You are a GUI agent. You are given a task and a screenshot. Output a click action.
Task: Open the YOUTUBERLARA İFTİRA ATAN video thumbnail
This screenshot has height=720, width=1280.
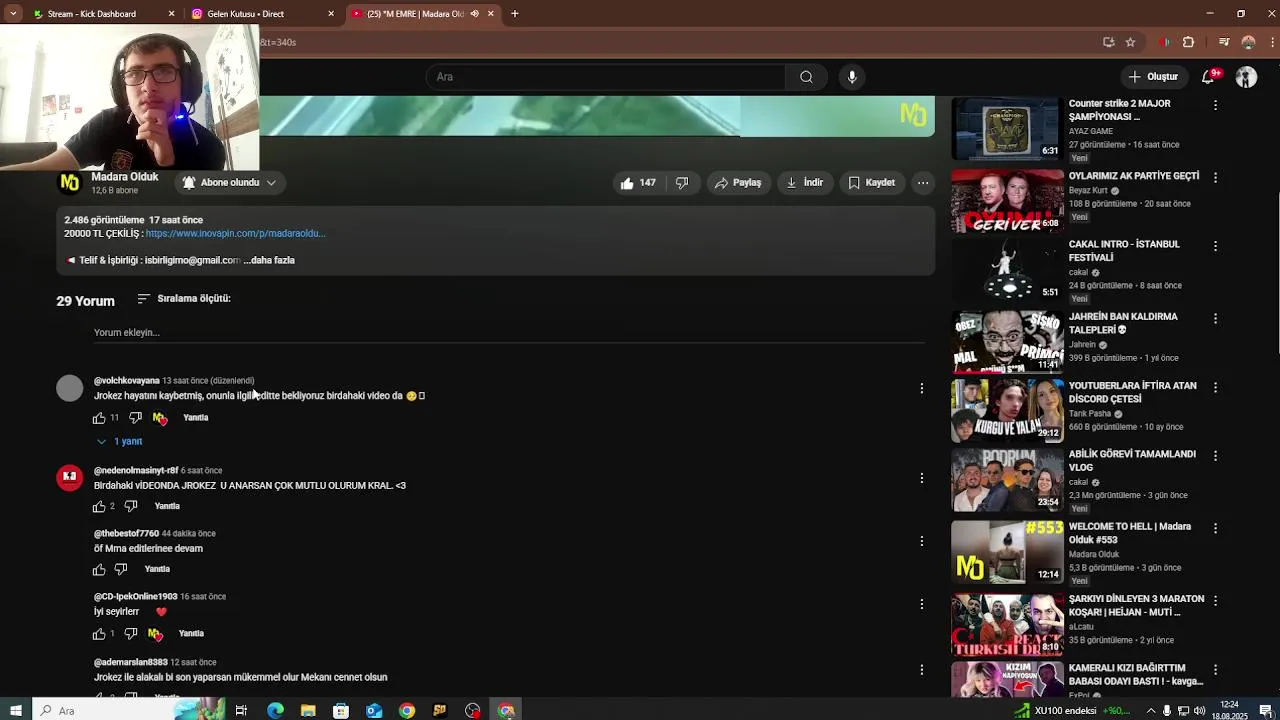[1006, 410]
